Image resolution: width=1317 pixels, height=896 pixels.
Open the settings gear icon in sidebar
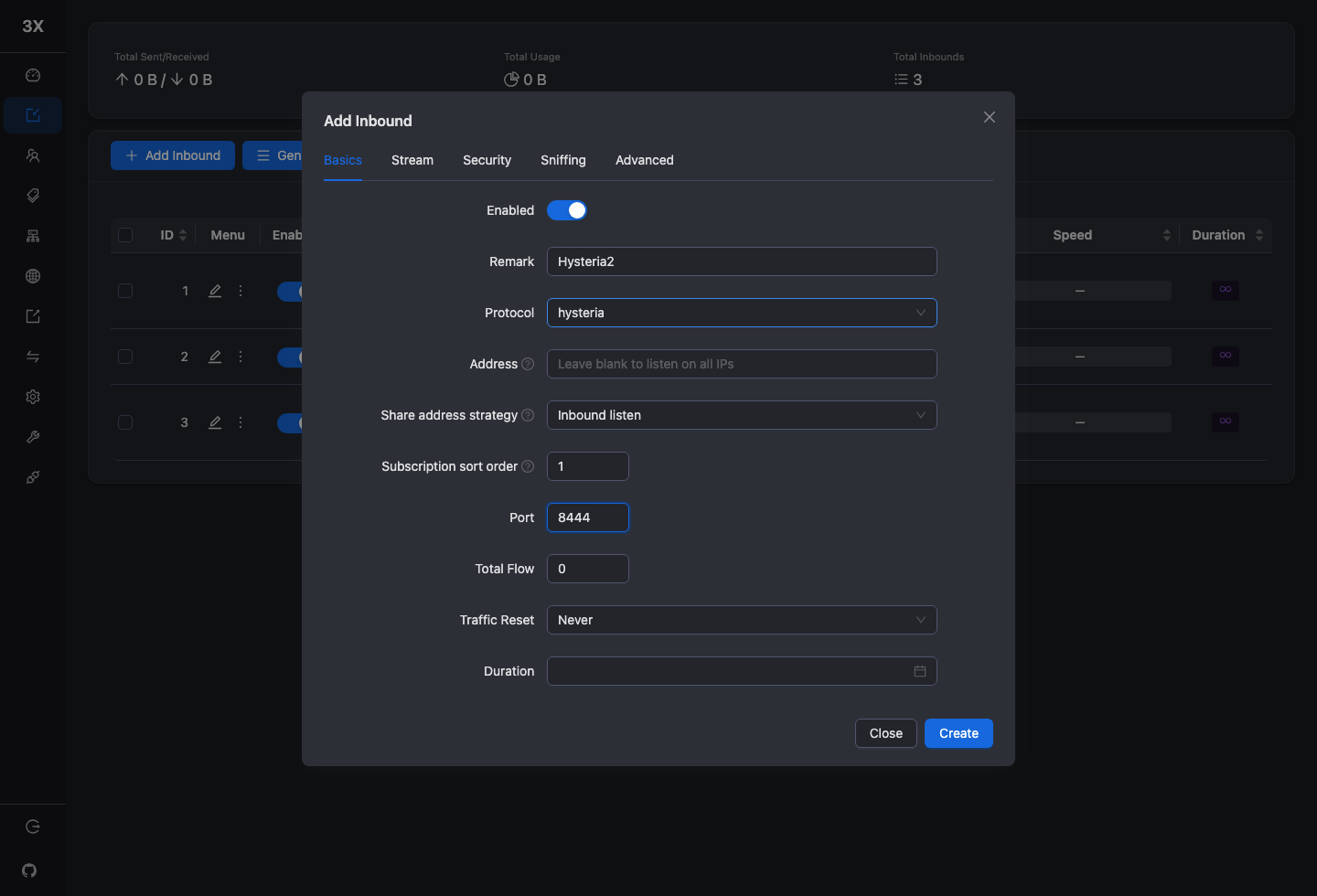(33, 397)
